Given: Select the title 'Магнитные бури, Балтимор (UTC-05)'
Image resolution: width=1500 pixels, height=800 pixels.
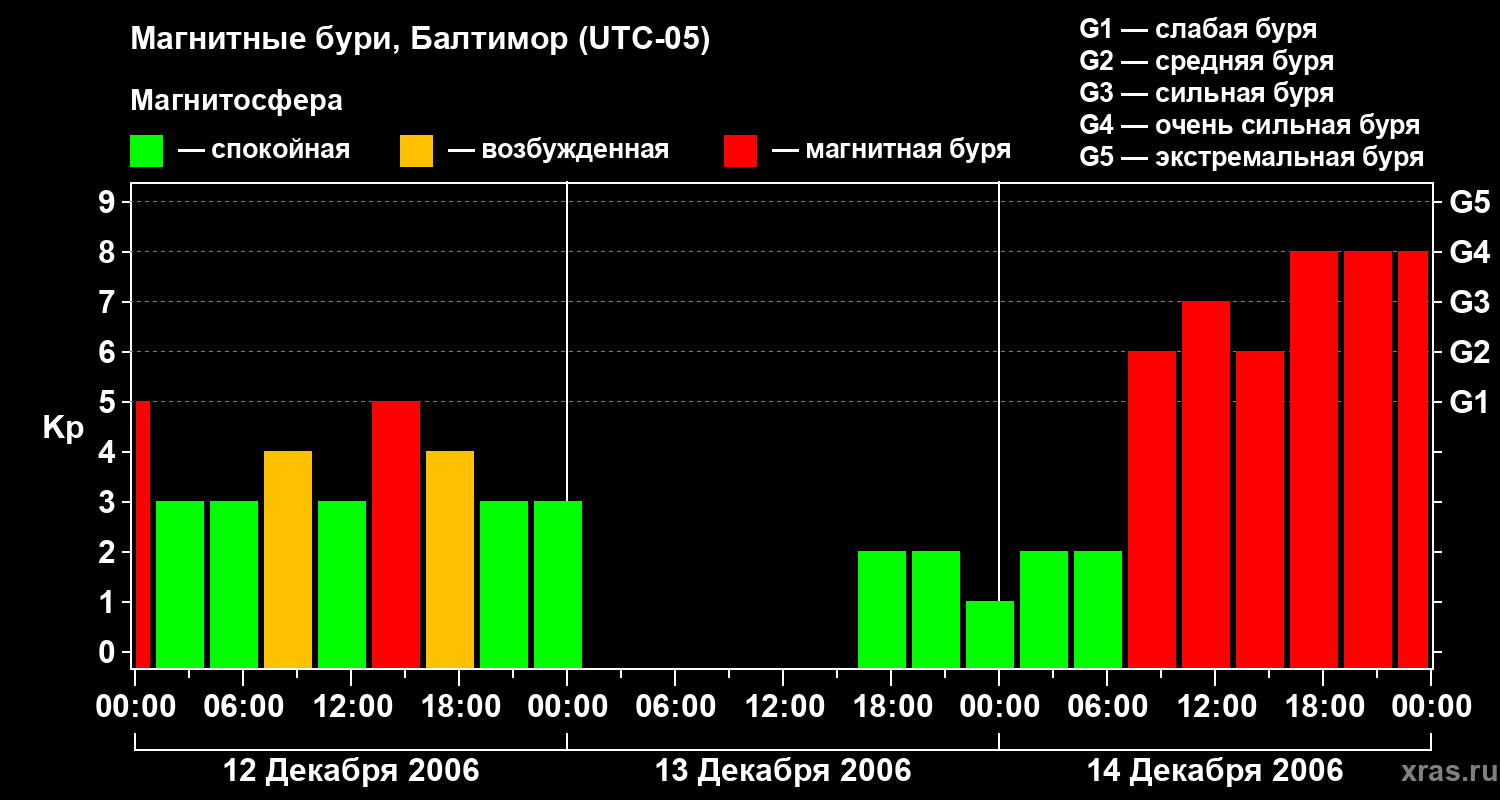Looking at the screenshot, I should coord(420,41).
